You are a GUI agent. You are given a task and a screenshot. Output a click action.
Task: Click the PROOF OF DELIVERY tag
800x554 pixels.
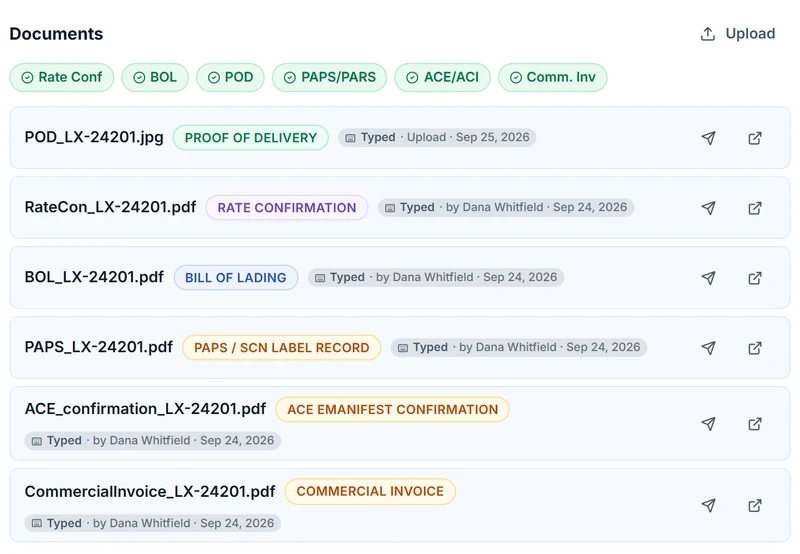[x=251, y=138]
